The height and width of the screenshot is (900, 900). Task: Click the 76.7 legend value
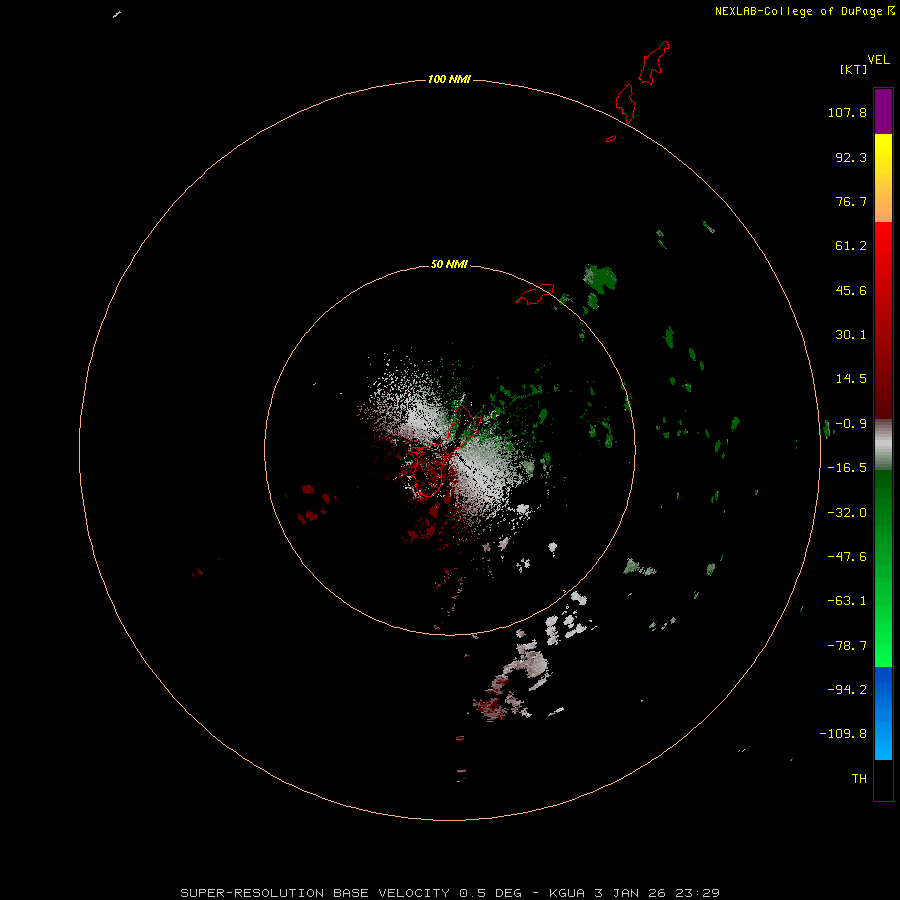(851, 201)
